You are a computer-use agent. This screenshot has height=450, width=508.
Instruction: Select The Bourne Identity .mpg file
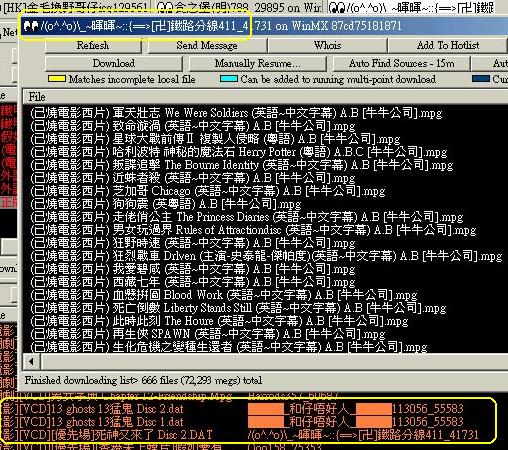tap(241, 165)
